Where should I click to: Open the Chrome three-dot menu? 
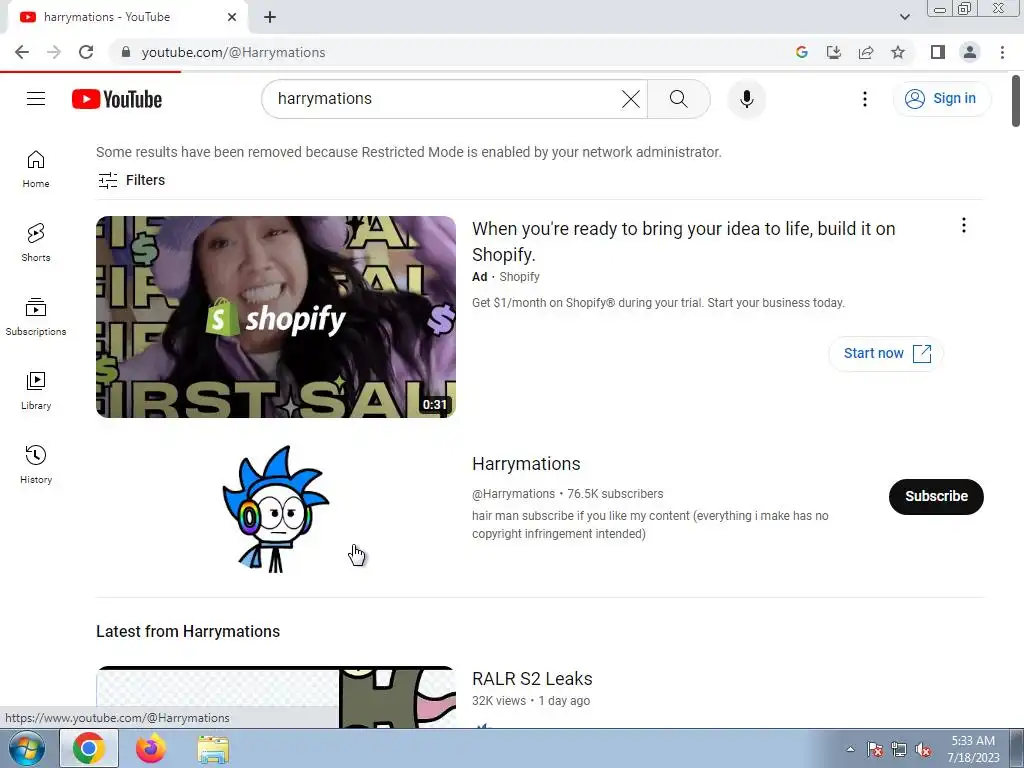coord(1002,52)
